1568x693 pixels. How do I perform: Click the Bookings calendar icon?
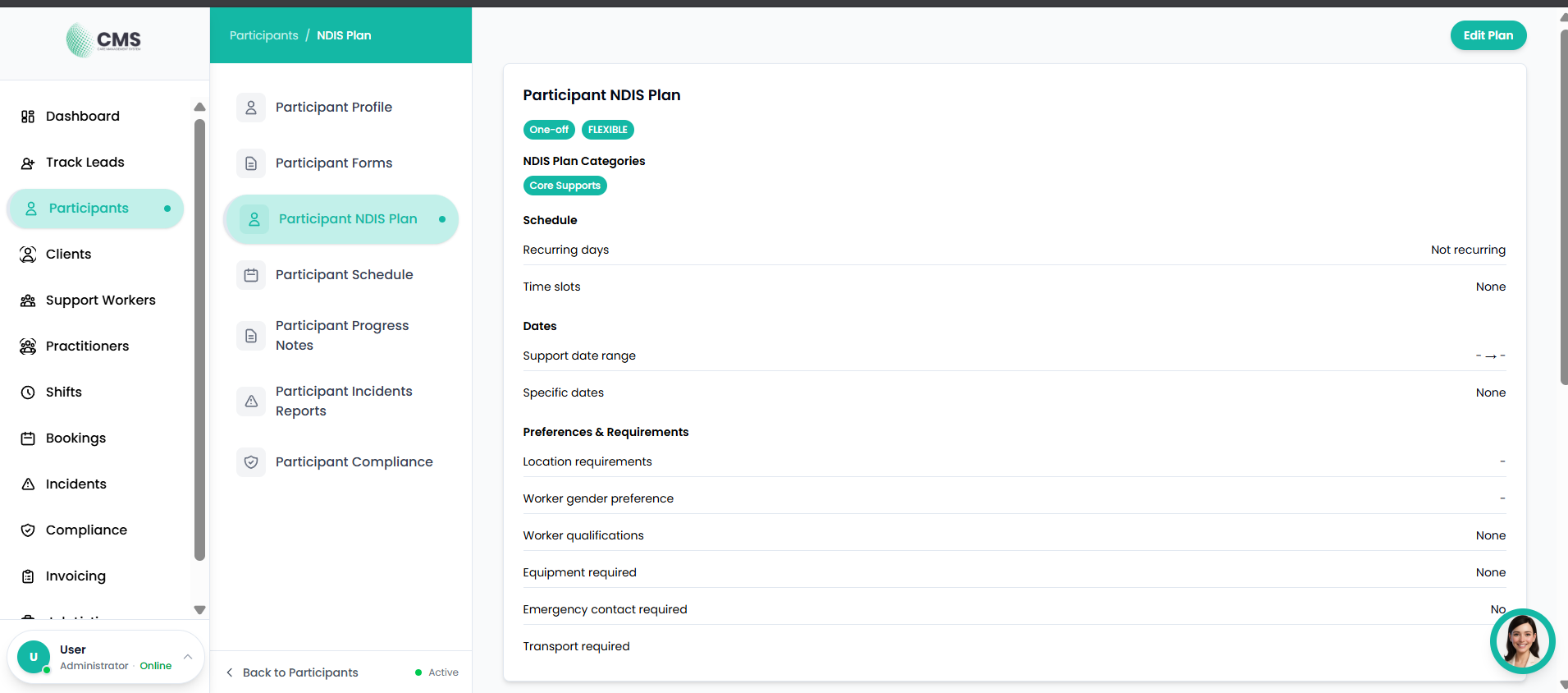click(28, 438)
